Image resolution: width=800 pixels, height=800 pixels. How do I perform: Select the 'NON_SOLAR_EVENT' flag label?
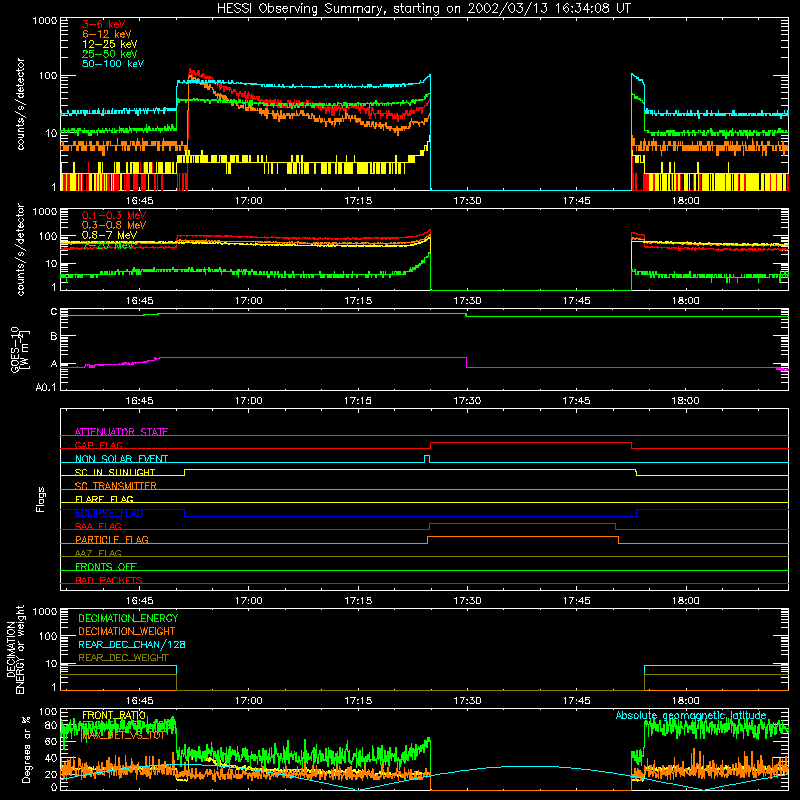121,459
